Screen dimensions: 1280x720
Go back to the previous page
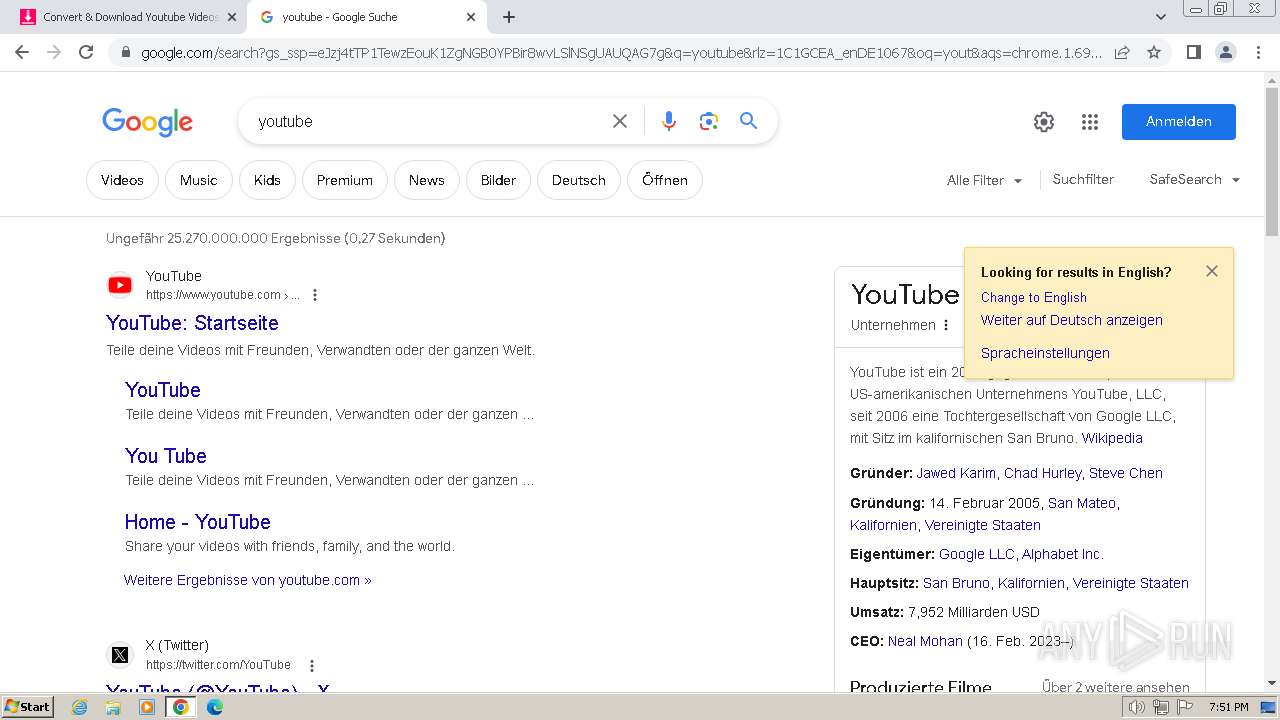pyautogui.click(x=22, y=52)
